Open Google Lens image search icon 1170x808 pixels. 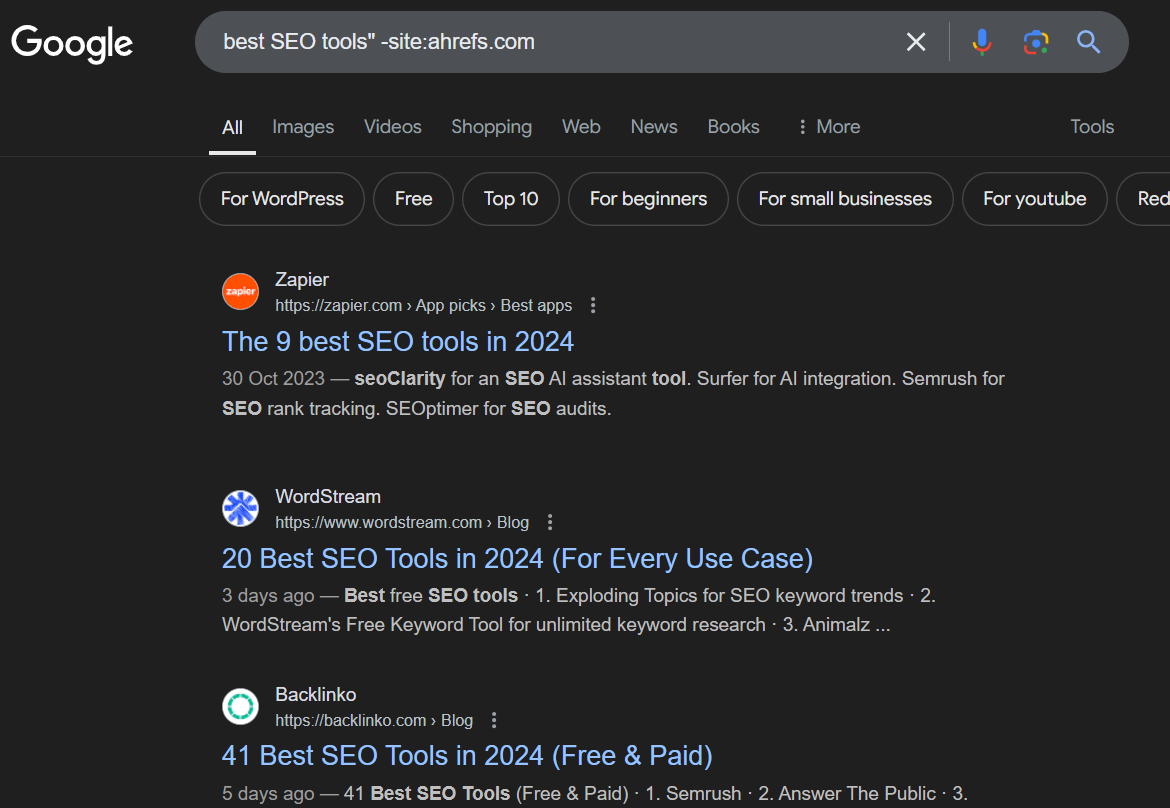1036,42
